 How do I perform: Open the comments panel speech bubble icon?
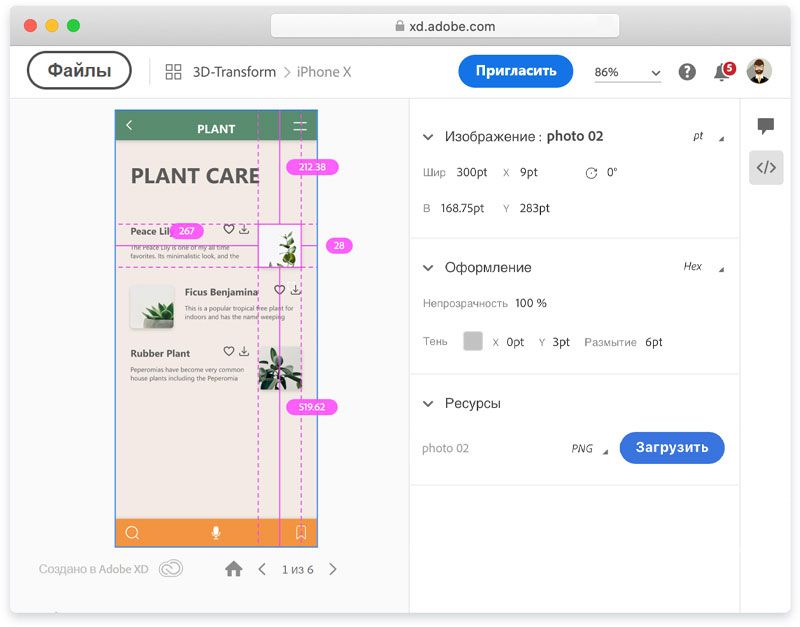pyautogui.click(x=766, y=126)
